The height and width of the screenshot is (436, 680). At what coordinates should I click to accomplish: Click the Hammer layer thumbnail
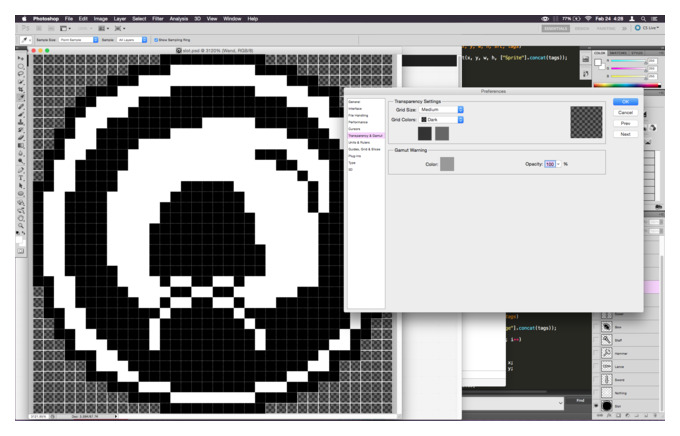tap(607, 353)
